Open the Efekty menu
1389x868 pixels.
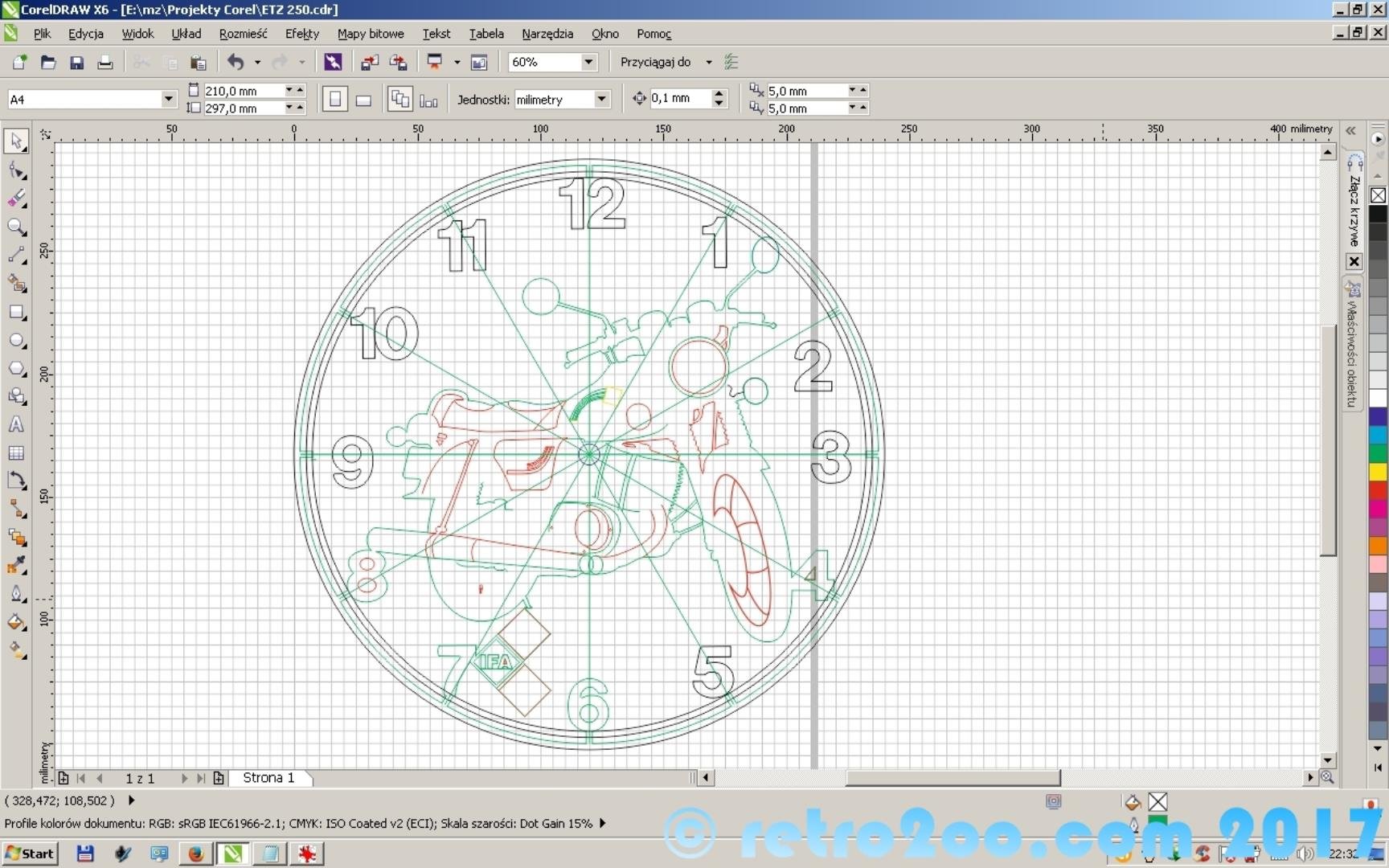pos(301,34)
